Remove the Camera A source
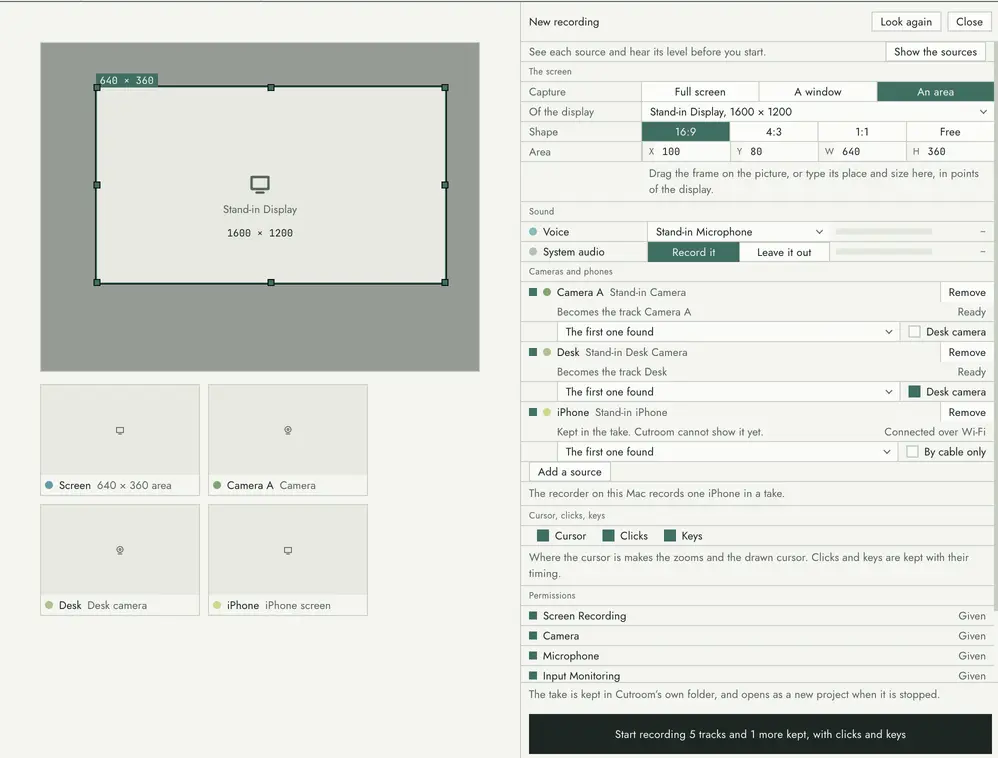 966,292
